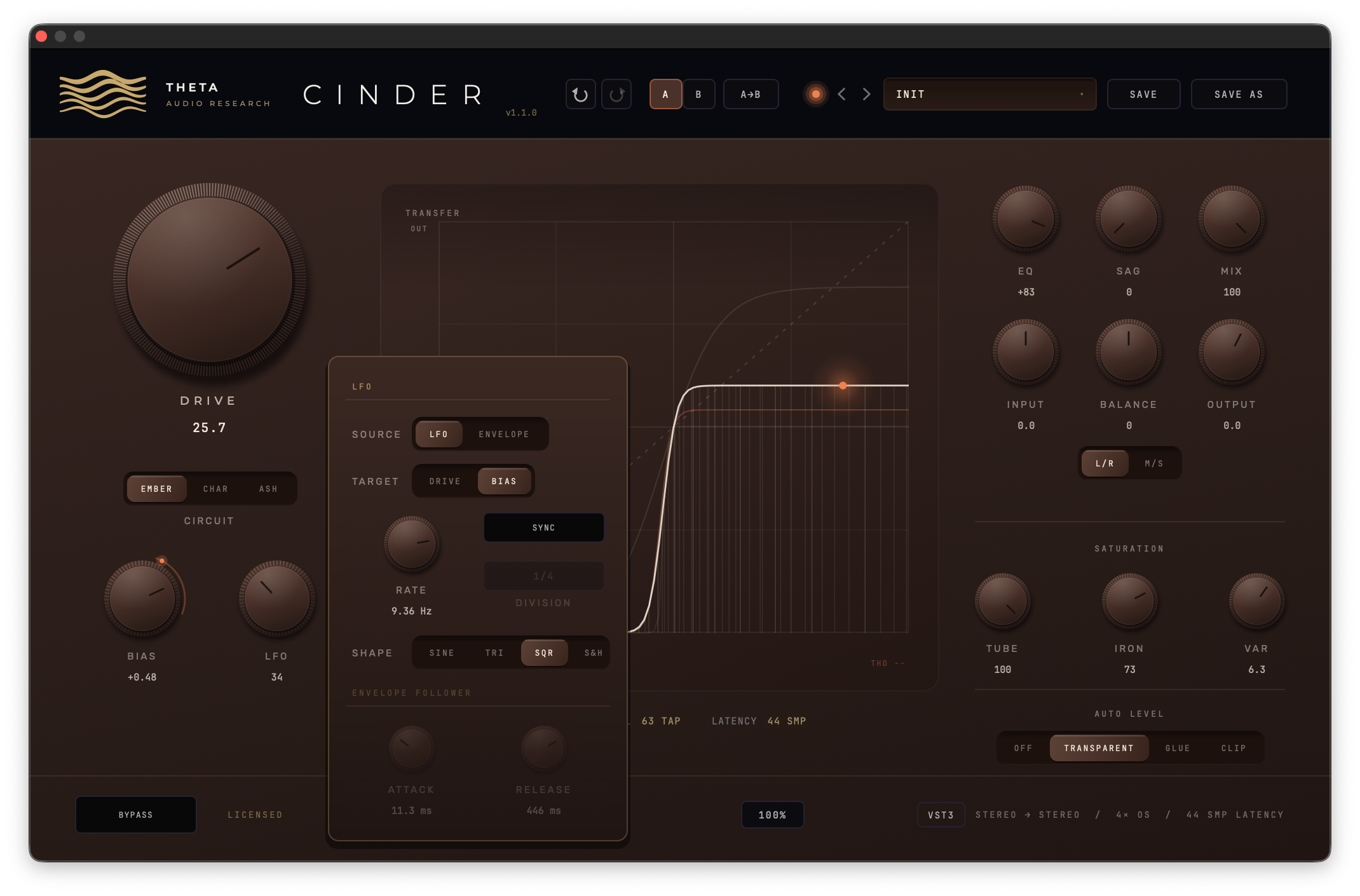The image size is (1360, 896).
Task: Choose SQR LFO shape
Action: tap(544, 653)
